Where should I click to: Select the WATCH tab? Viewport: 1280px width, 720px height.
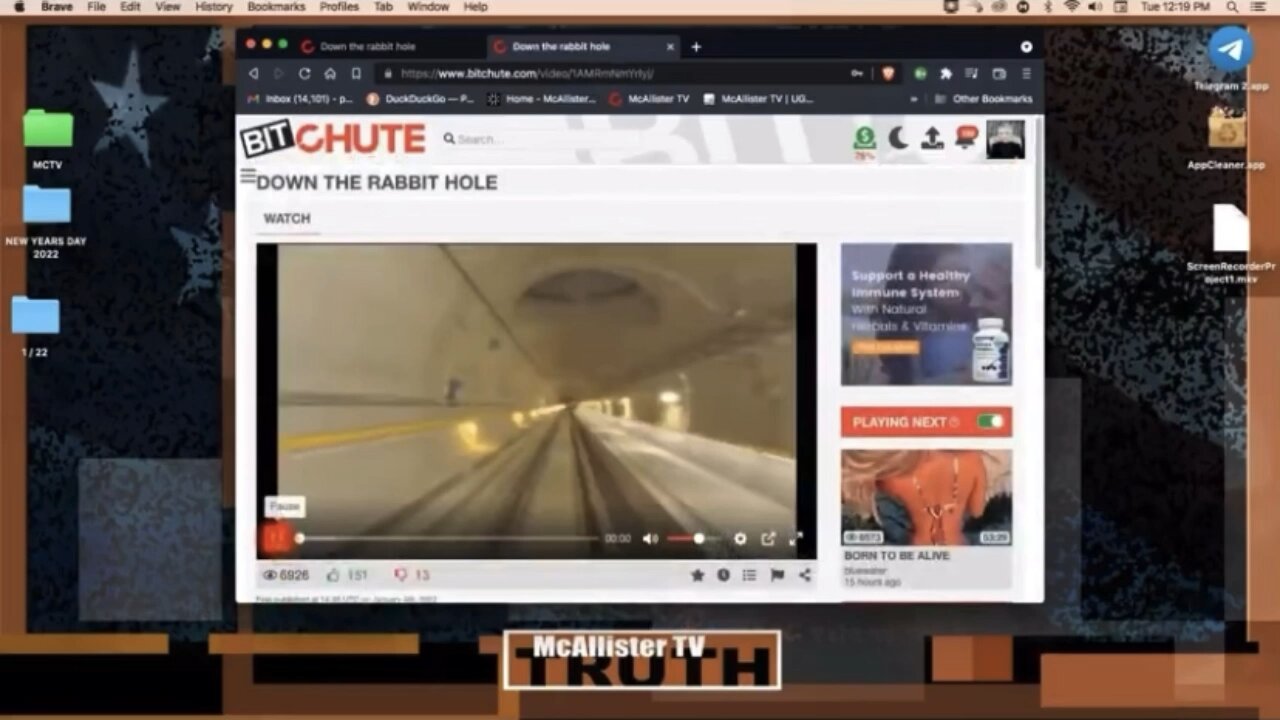(x=287, y=218)
